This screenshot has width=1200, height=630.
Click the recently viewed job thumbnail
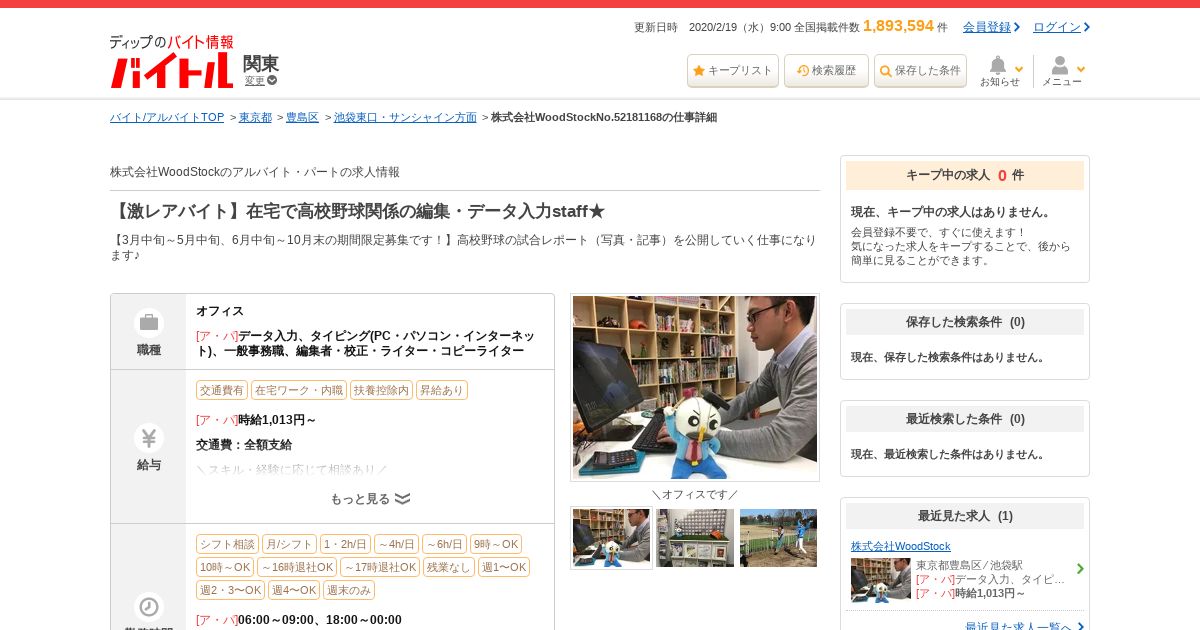pyautogui.click(x=881, y=580)
